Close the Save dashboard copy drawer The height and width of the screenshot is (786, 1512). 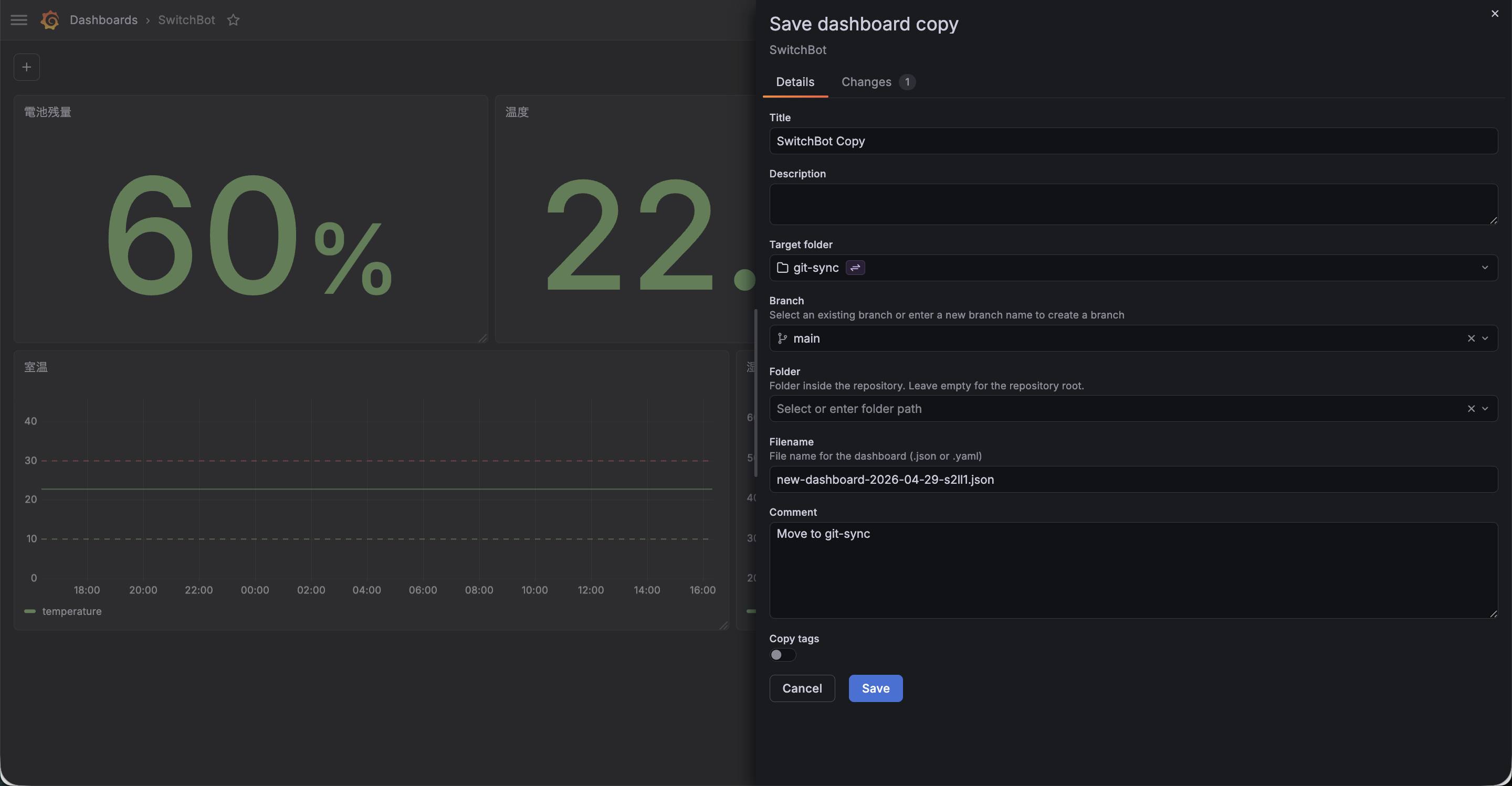1494,14
